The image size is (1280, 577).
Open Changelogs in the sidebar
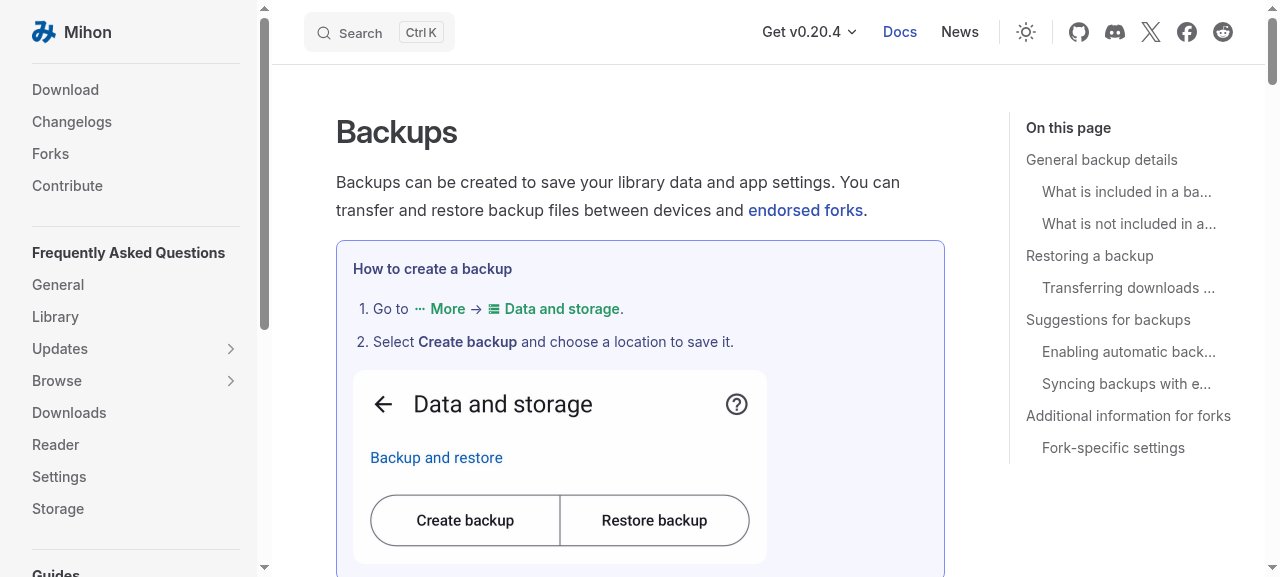coord(72,122)
